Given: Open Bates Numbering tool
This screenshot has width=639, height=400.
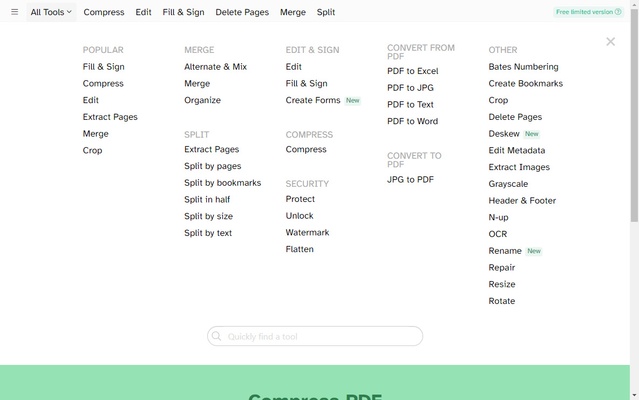Looking at the screenshot, I should (523, 67).
